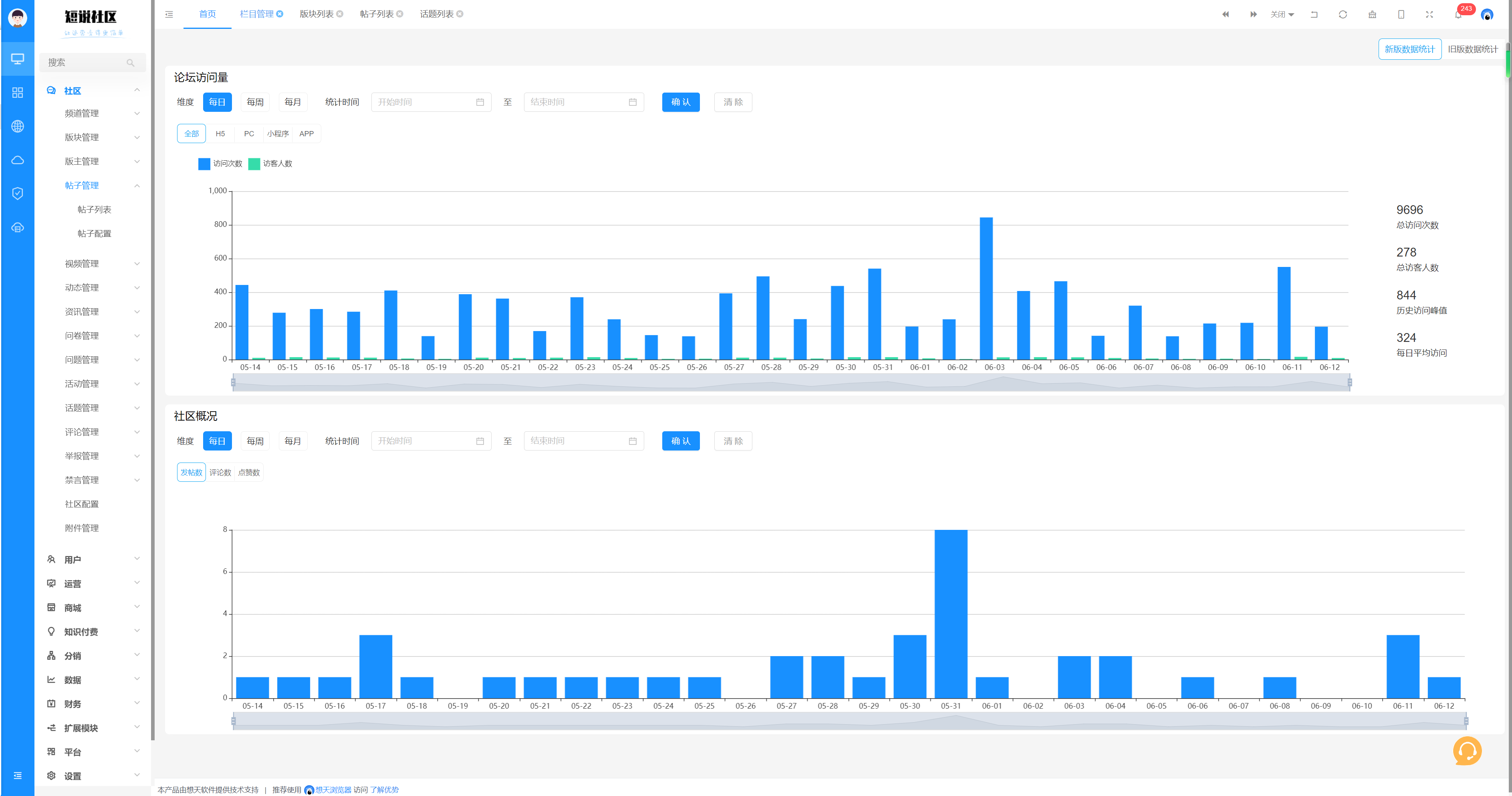Click 确认 button for 社区概况
Screen dimensions: 1512x796
tap(681, 441)
